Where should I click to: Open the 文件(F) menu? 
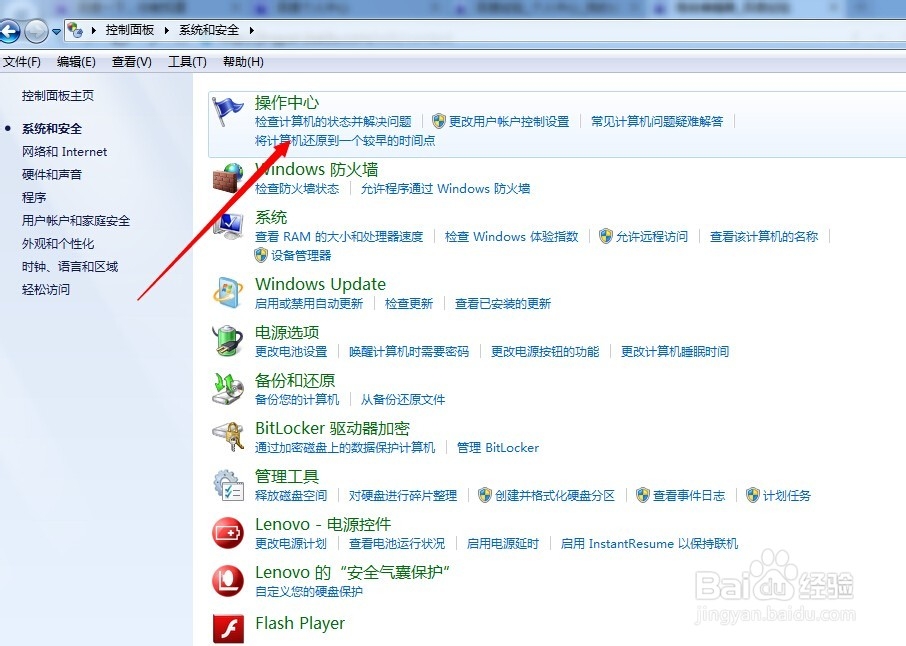22,62
